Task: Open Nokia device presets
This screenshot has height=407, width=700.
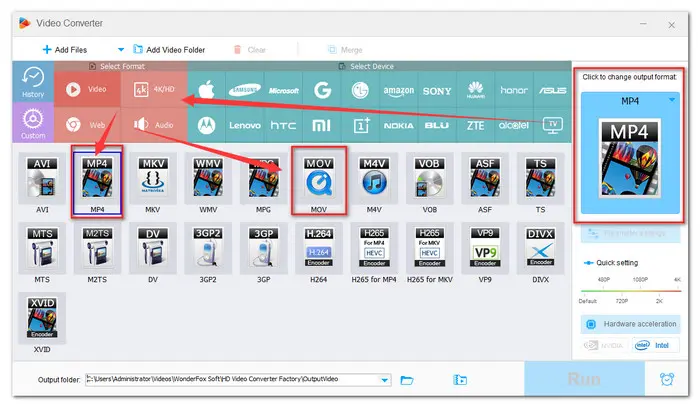Action: 398,125
